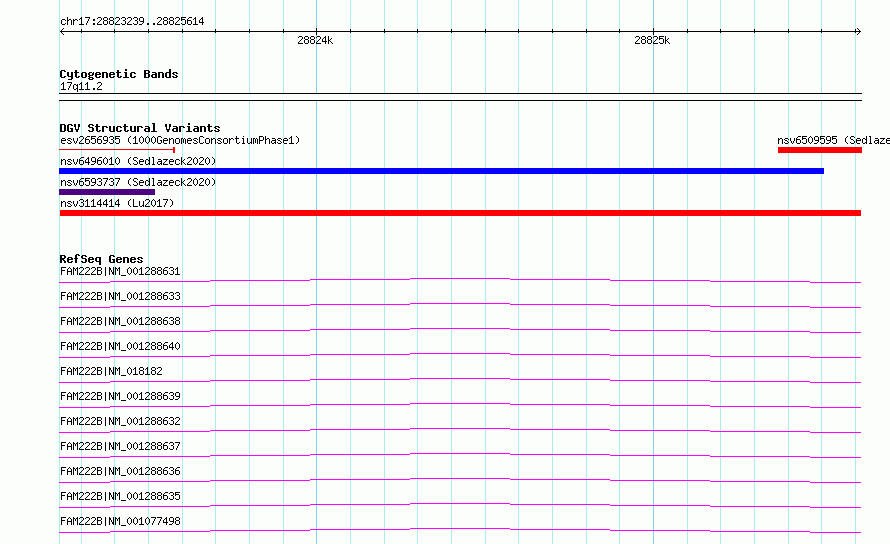Open the FAM222B|NM_001288633 transcript
Screen dimensions: 890x544
click(x=120, y=296)
